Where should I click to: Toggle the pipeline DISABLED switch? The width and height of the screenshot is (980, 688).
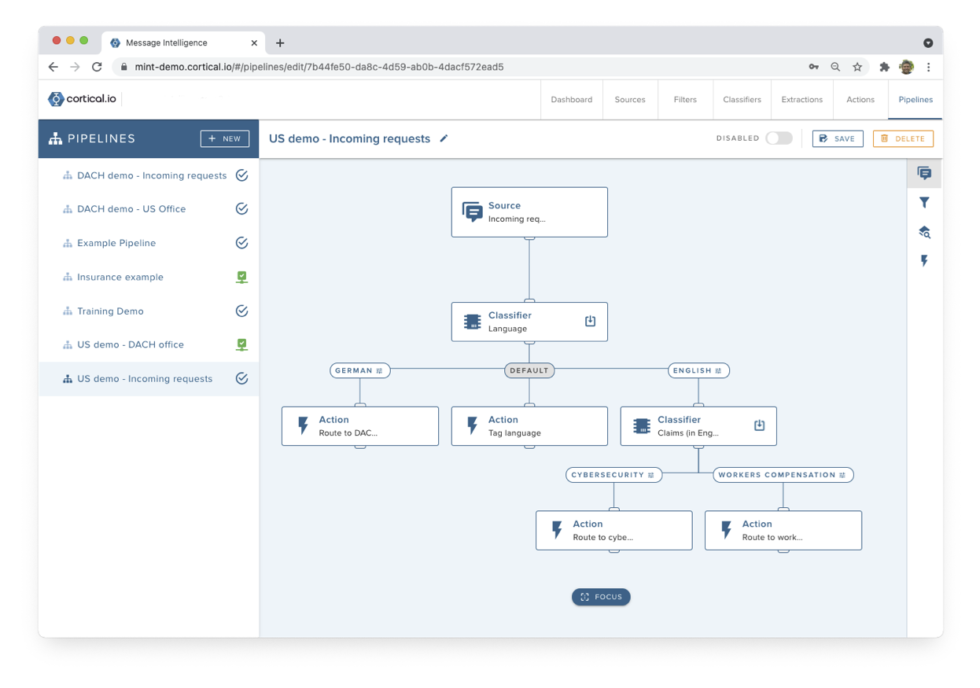click(x=778, y=139)
